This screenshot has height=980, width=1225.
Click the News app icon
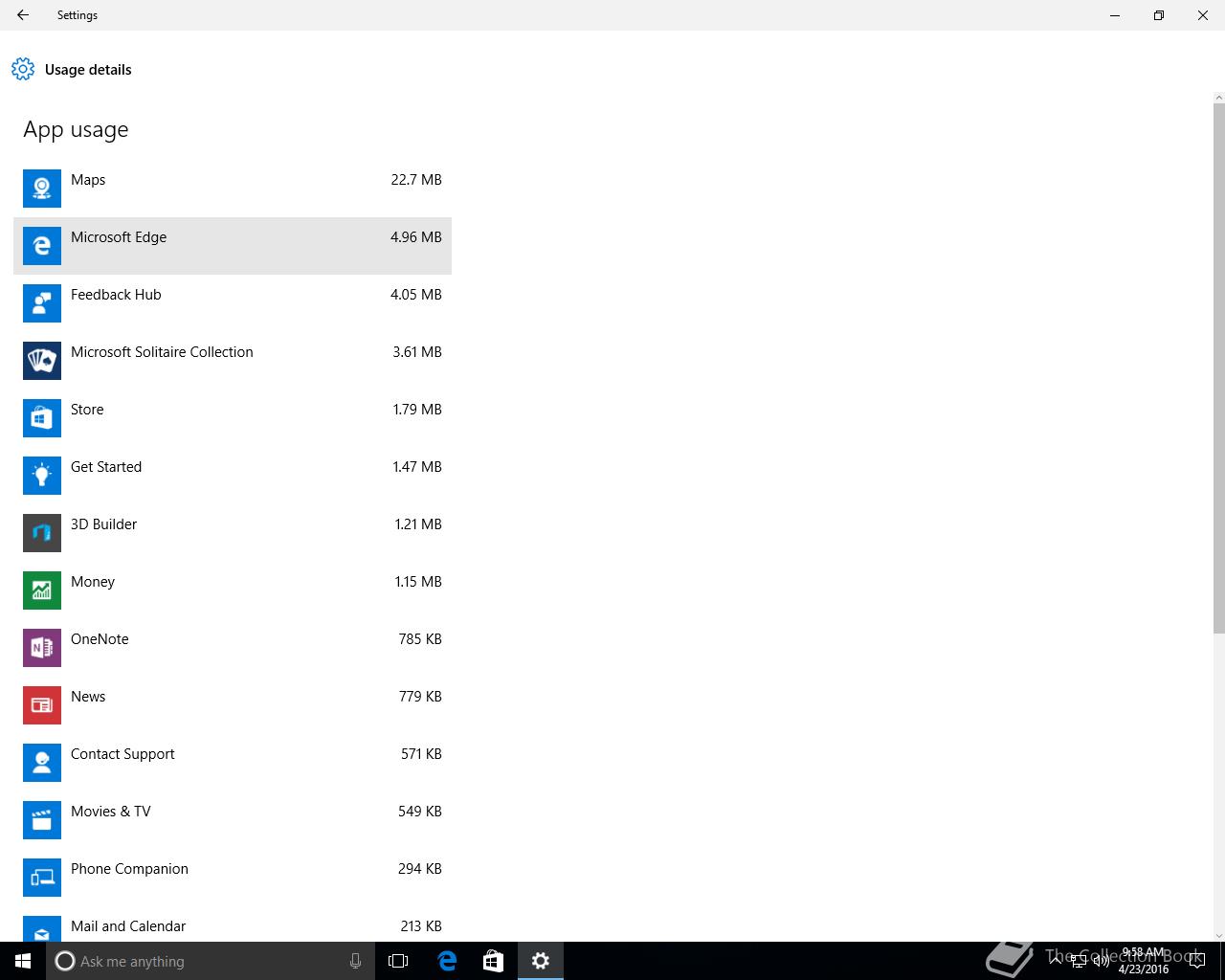(x=42, y=705)
